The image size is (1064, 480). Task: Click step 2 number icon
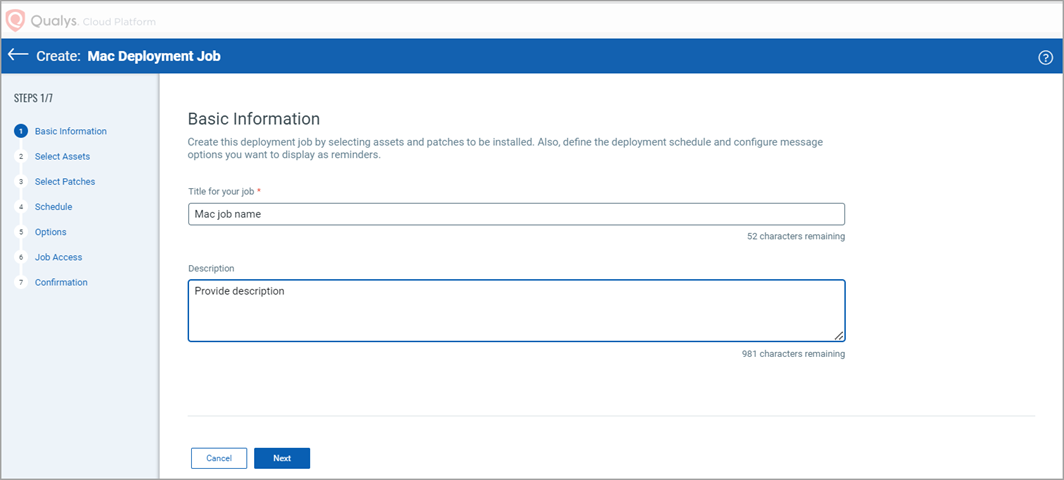coord(20,157)
